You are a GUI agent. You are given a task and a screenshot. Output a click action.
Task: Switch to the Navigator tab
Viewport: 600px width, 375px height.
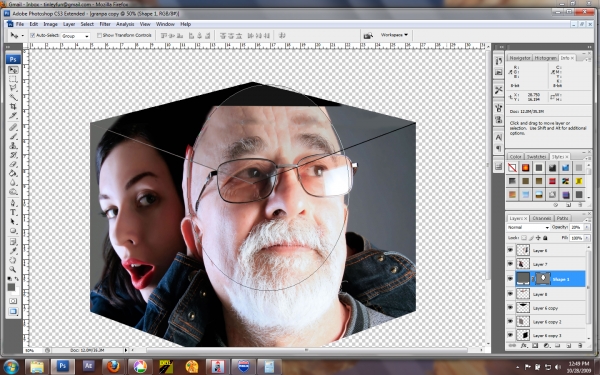click(520, 58)
